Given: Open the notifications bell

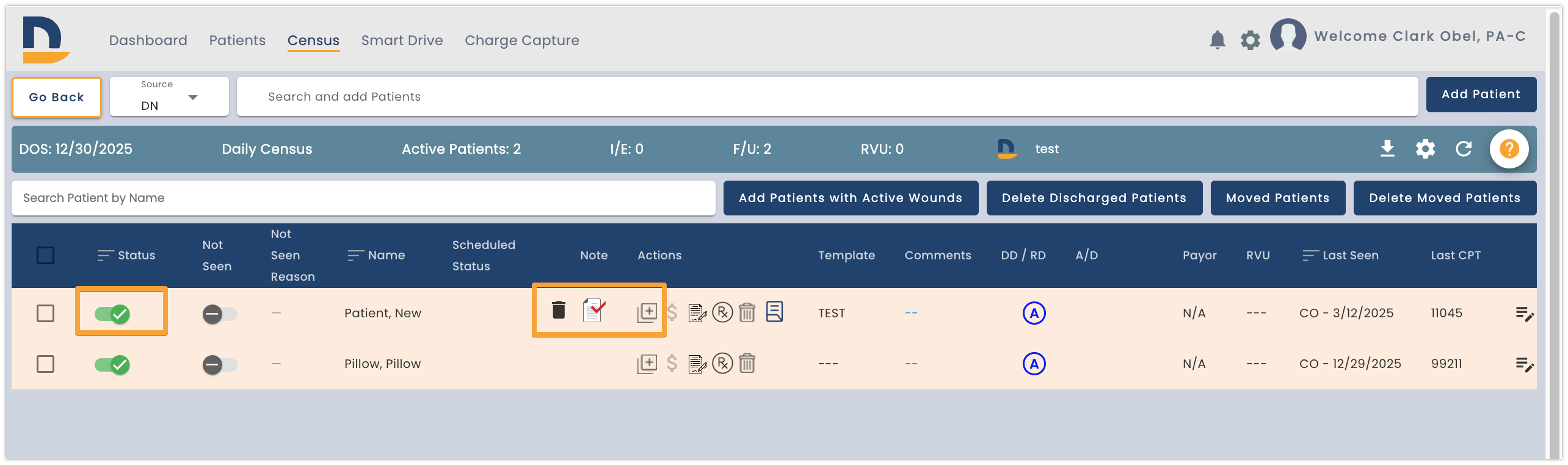Looking at the screenshot, I should click(x=1217, y=40).
